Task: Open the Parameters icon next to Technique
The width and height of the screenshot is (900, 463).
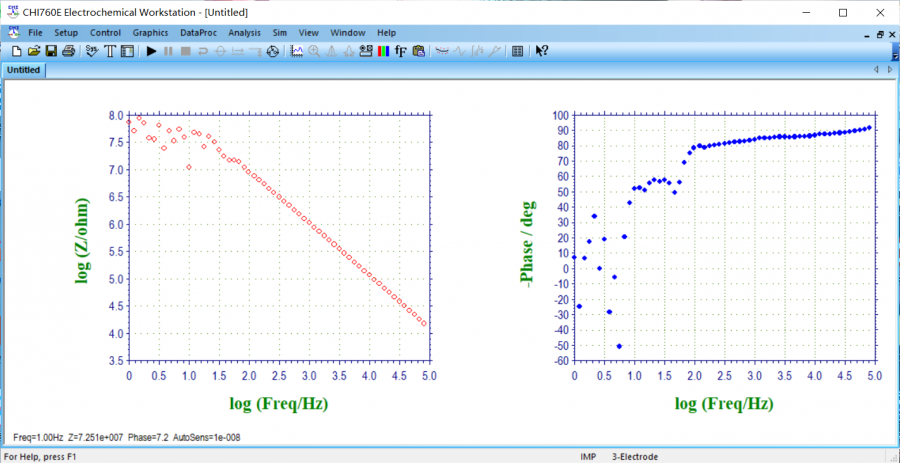Action: [x=127, y=51]
